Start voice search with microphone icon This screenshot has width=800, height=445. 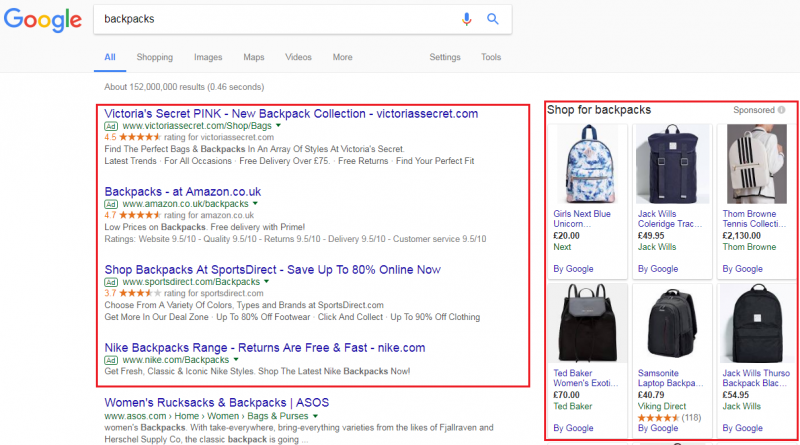pos(466,19)
